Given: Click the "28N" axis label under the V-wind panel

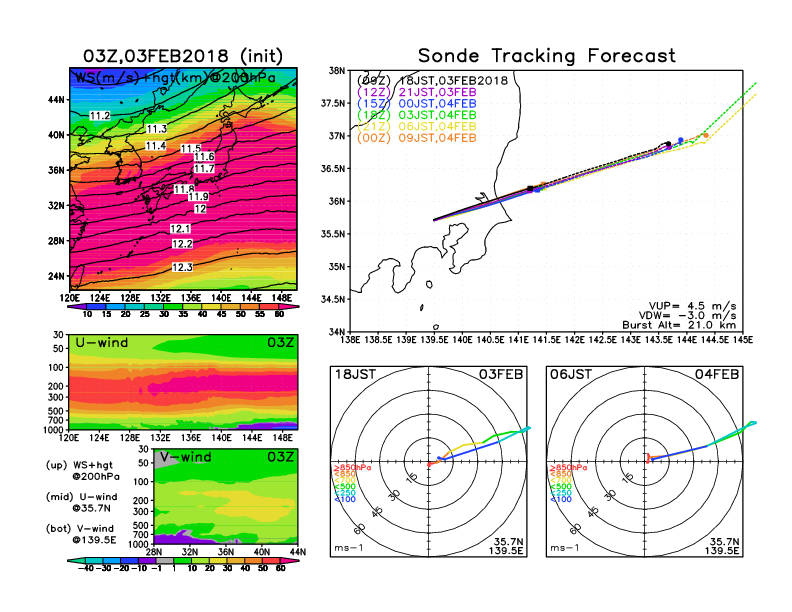Looking at the screenshot, I should pyautogui.click(x=154, y=552).
